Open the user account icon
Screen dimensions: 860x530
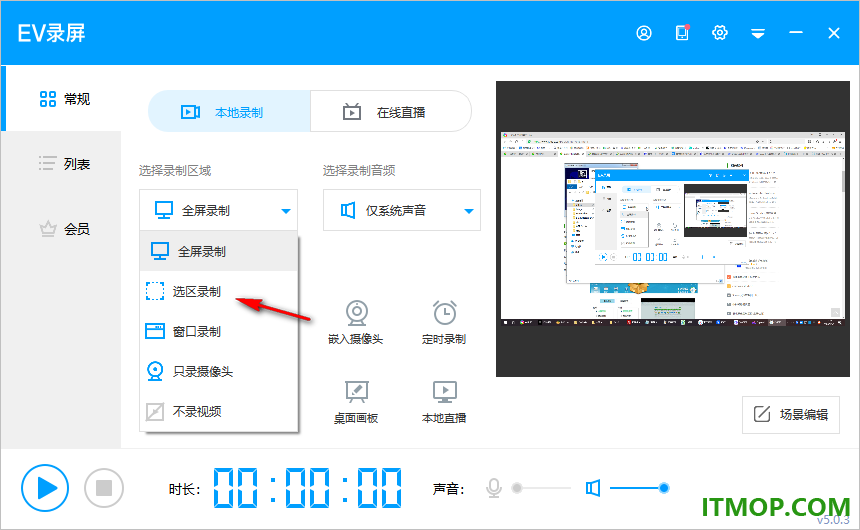coord(644,33)
